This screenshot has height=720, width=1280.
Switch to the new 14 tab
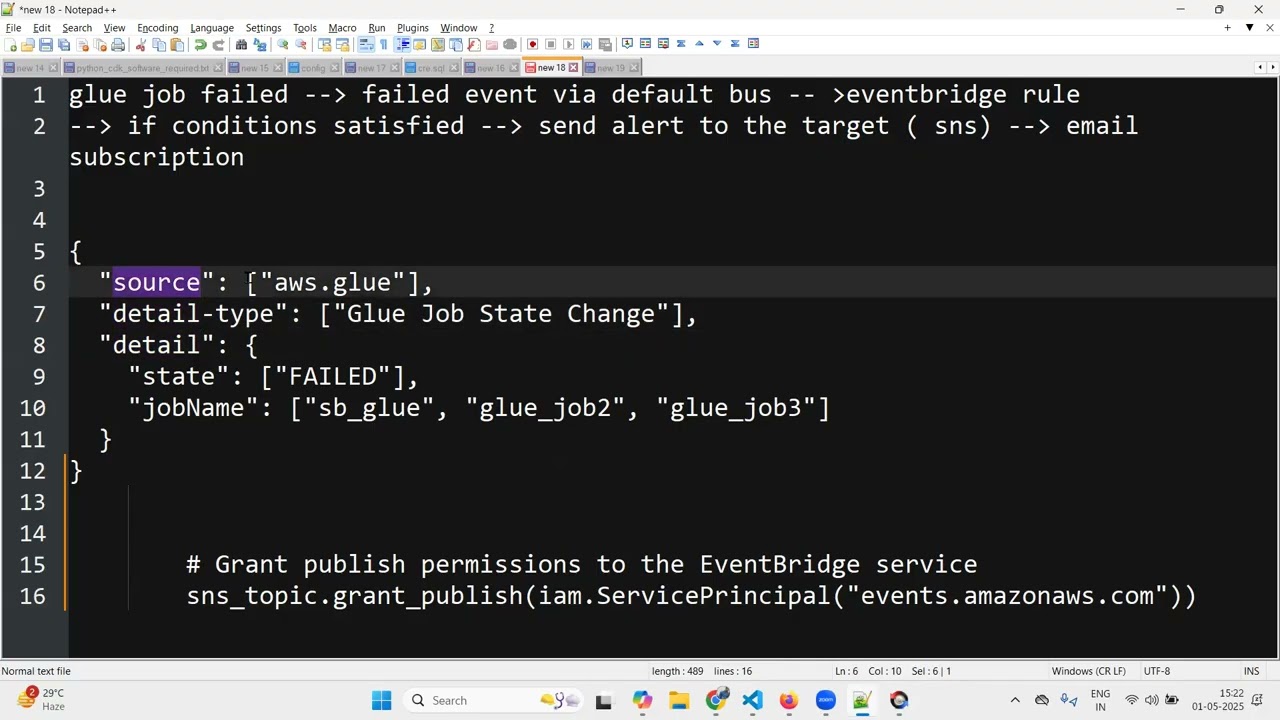30,68
